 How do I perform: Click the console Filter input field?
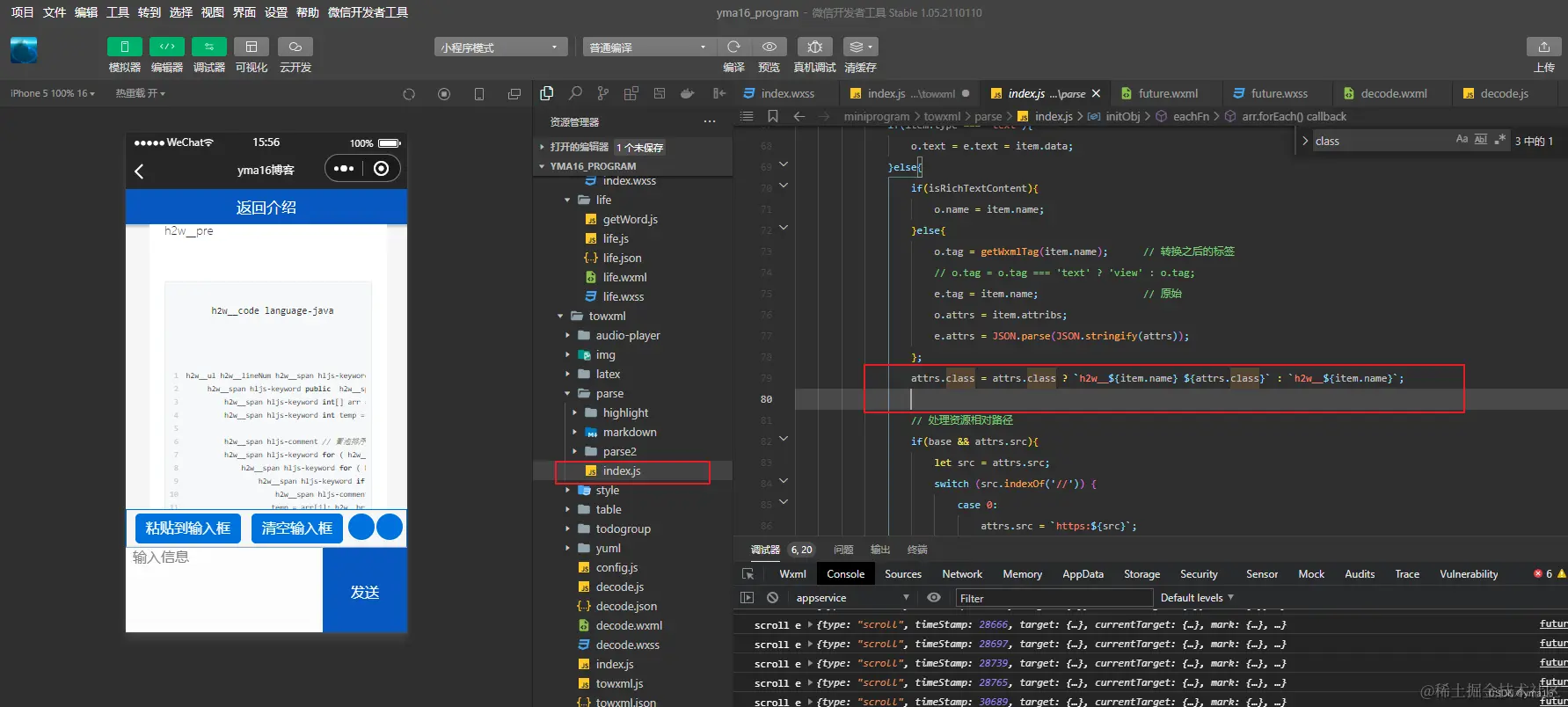[1054, 598]
